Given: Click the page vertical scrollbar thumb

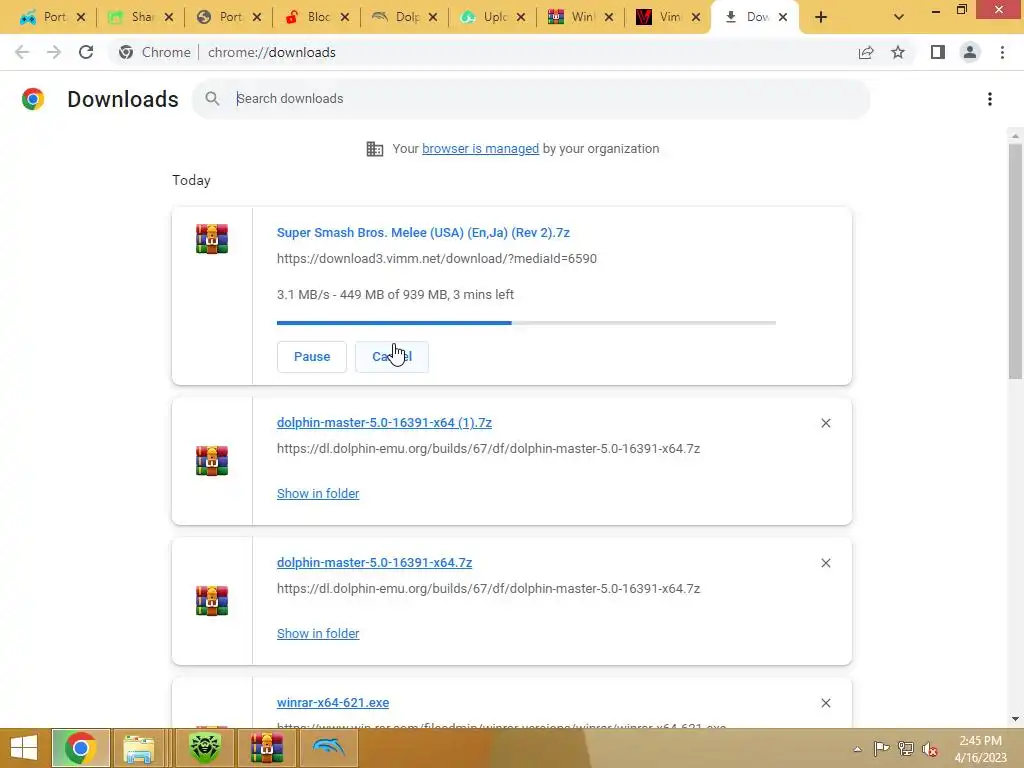Looking at the screenshot, I should point(1015,261).
